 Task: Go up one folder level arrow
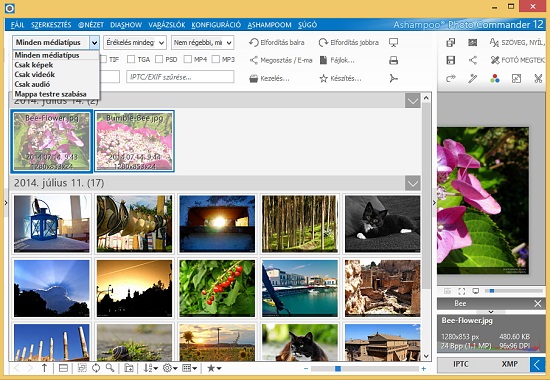pyautogui.click(x=45, y=368)
